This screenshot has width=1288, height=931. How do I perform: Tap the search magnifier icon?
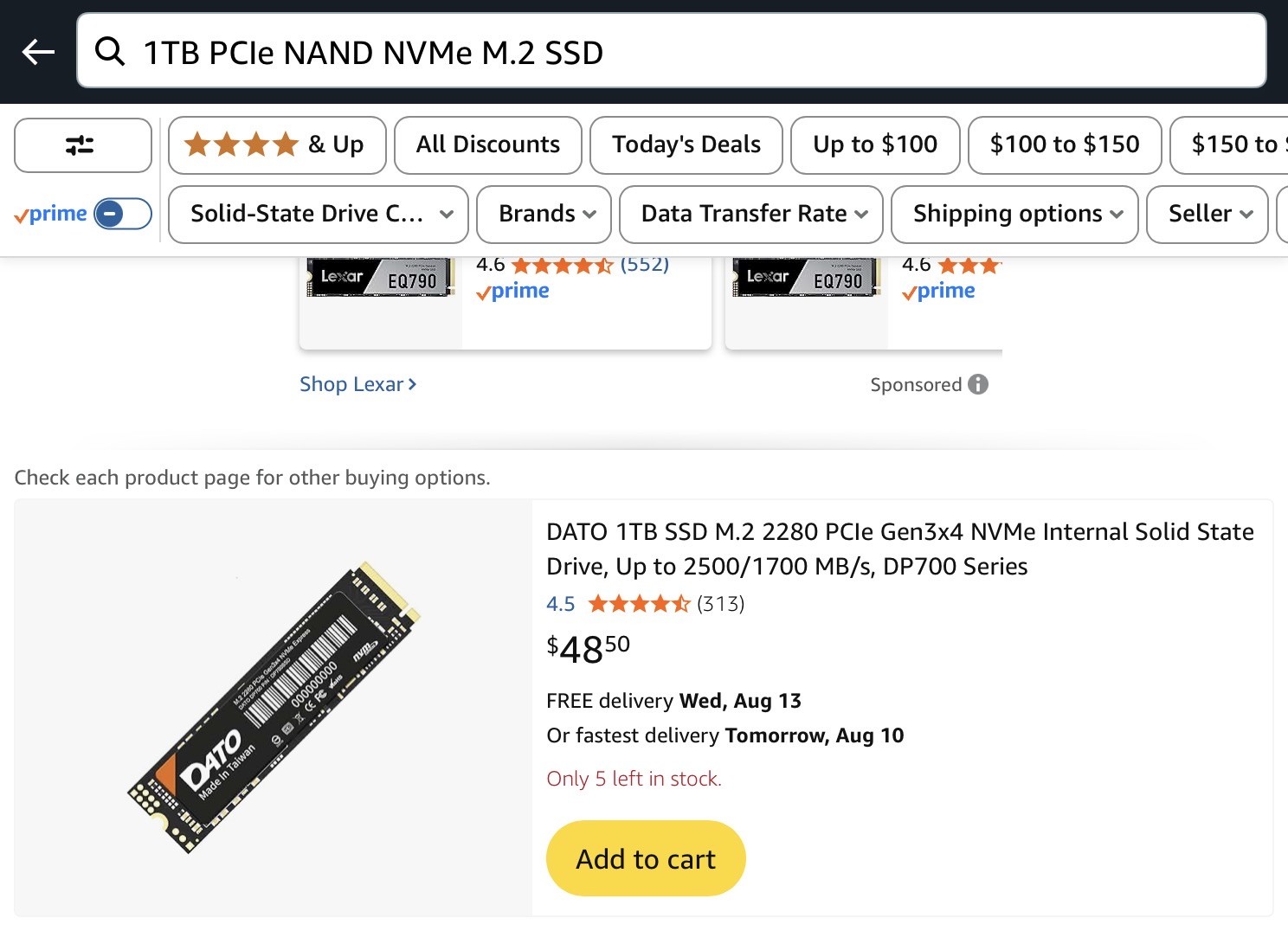coord(110,52)
